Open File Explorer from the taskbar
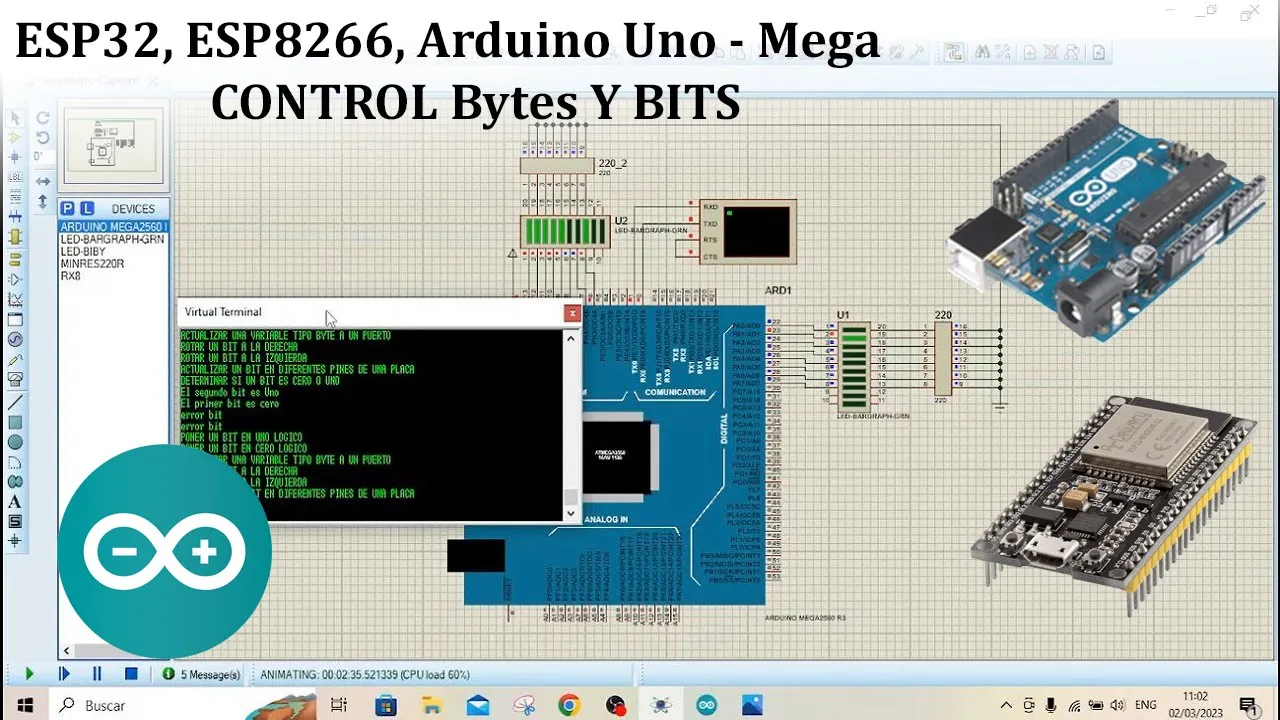 coord(432,705)
